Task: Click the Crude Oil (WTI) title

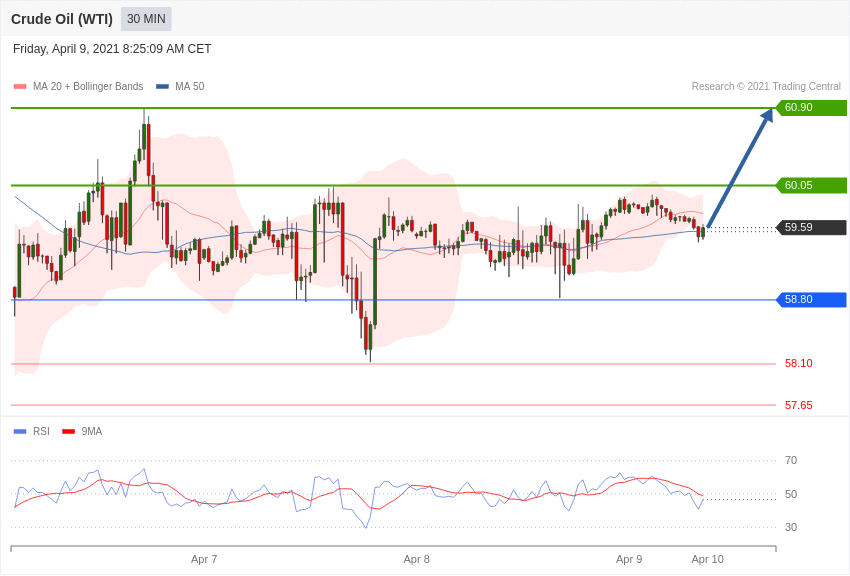Action: [62, 19]
